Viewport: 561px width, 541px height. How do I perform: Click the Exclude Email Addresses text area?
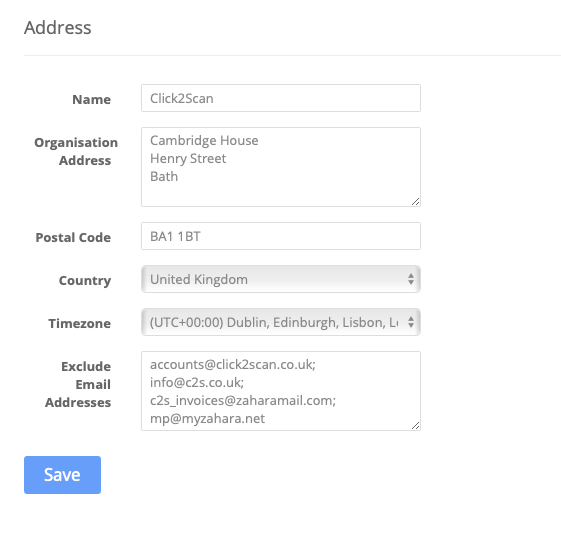(281, 391)
